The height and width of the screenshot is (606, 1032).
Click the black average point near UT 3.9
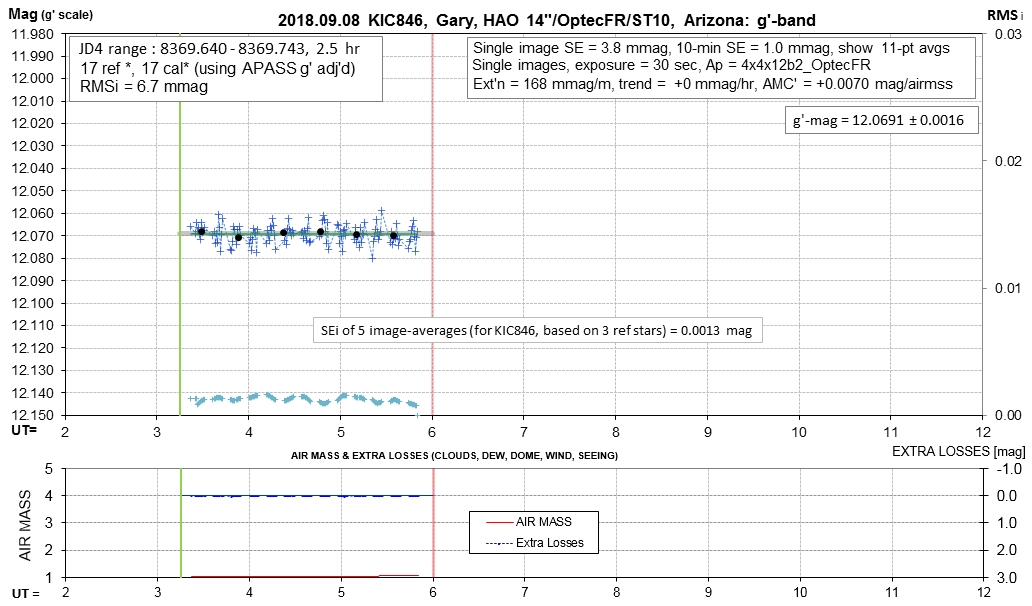click(238, 238)
